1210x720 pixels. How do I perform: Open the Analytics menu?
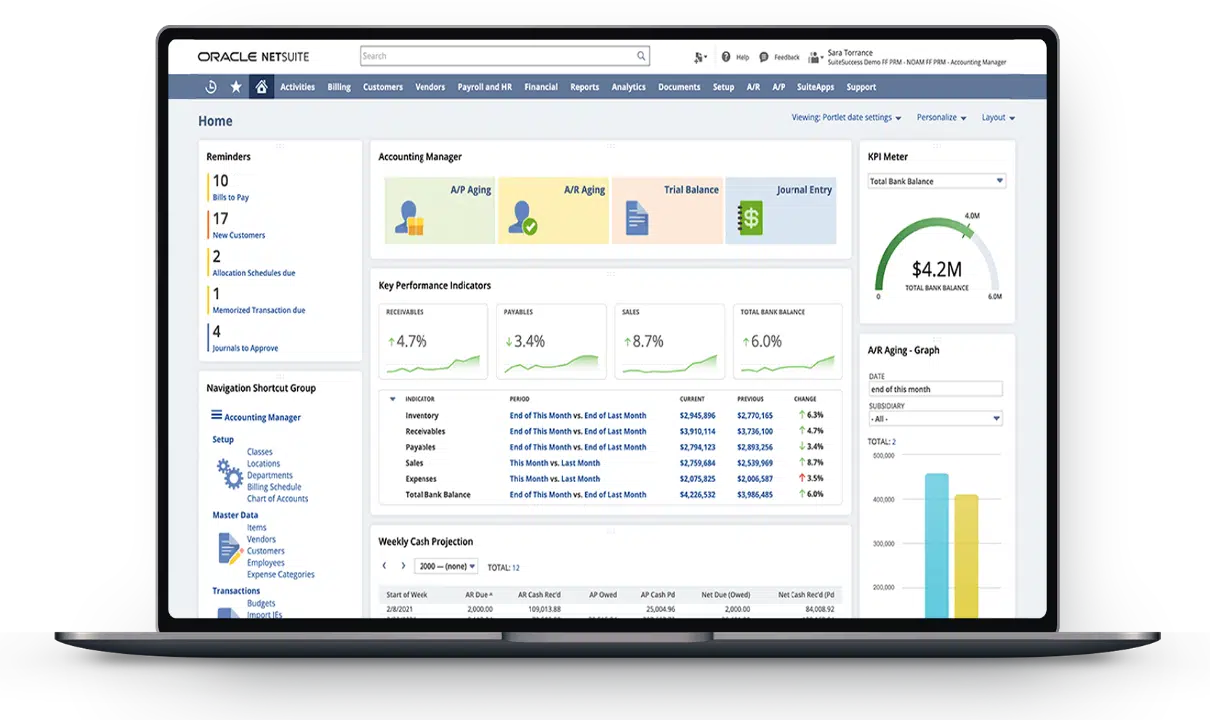629,87
